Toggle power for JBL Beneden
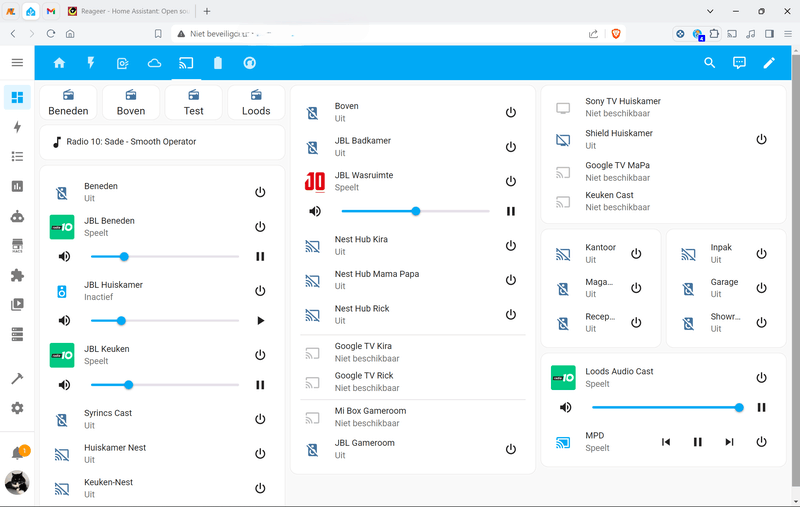This screenshot has width=800, height=507. click(260, 226)
